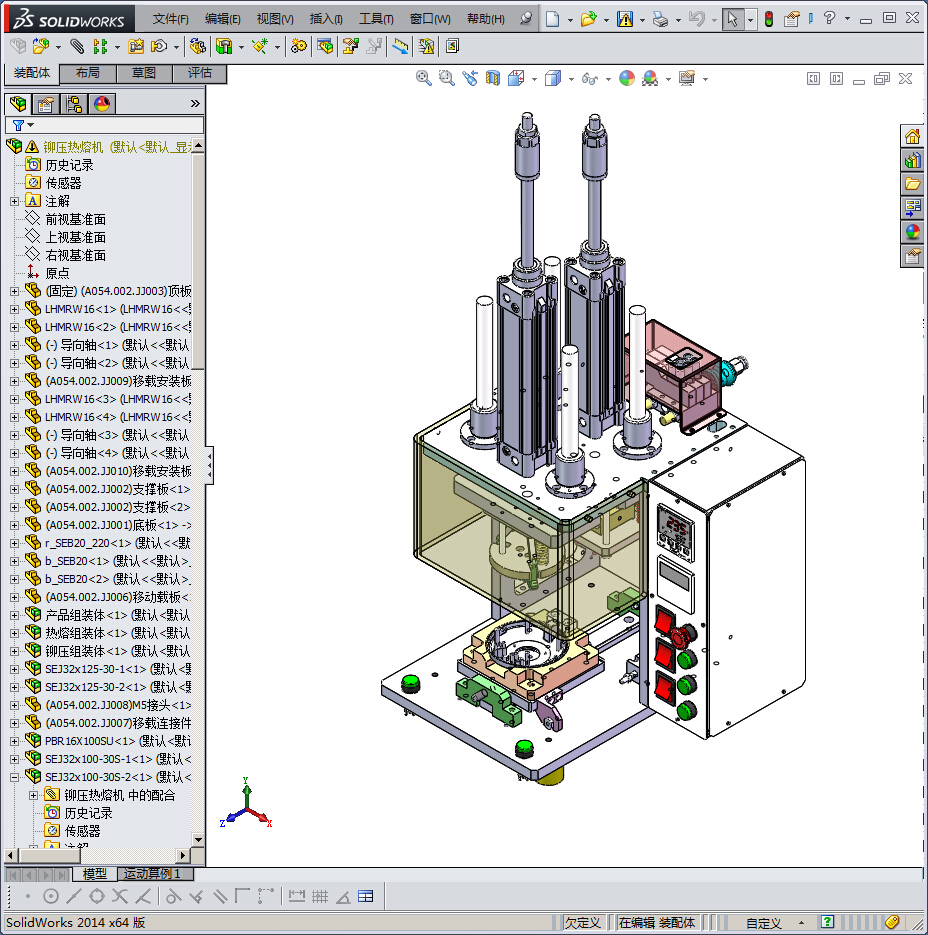Image resolution: width=928 pixels, height=935 pixels.
Task: Open the Section View tool
Action: pos(492,79)
